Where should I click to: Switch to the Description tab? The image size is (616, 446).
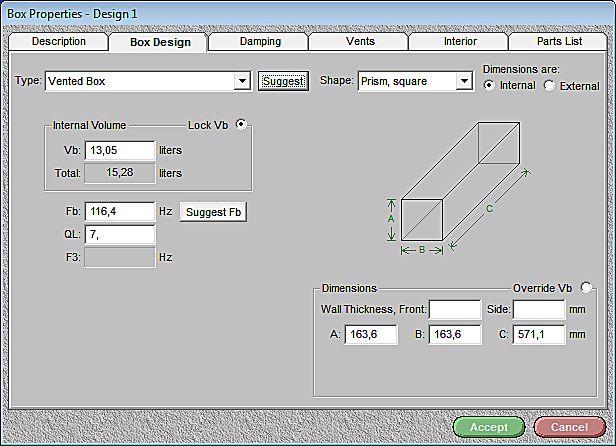[x=58, y=42]
